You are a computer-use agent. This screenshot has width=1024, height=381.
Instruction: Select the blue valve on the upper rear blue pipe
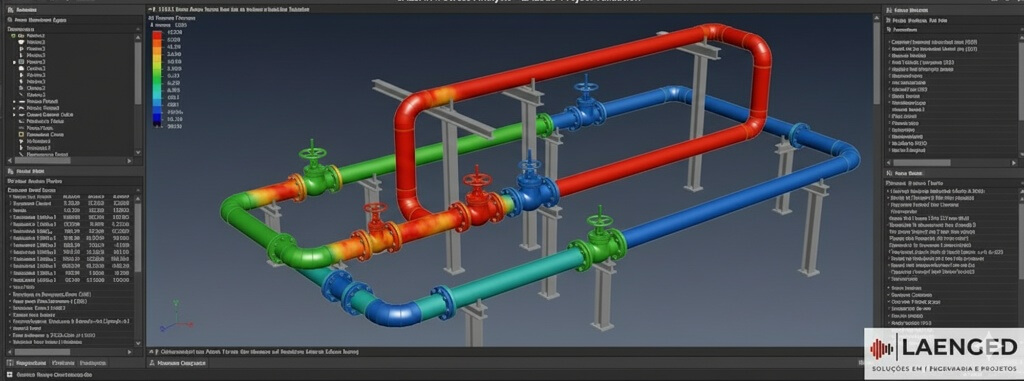pyautogui.click(x=586, y=105)
